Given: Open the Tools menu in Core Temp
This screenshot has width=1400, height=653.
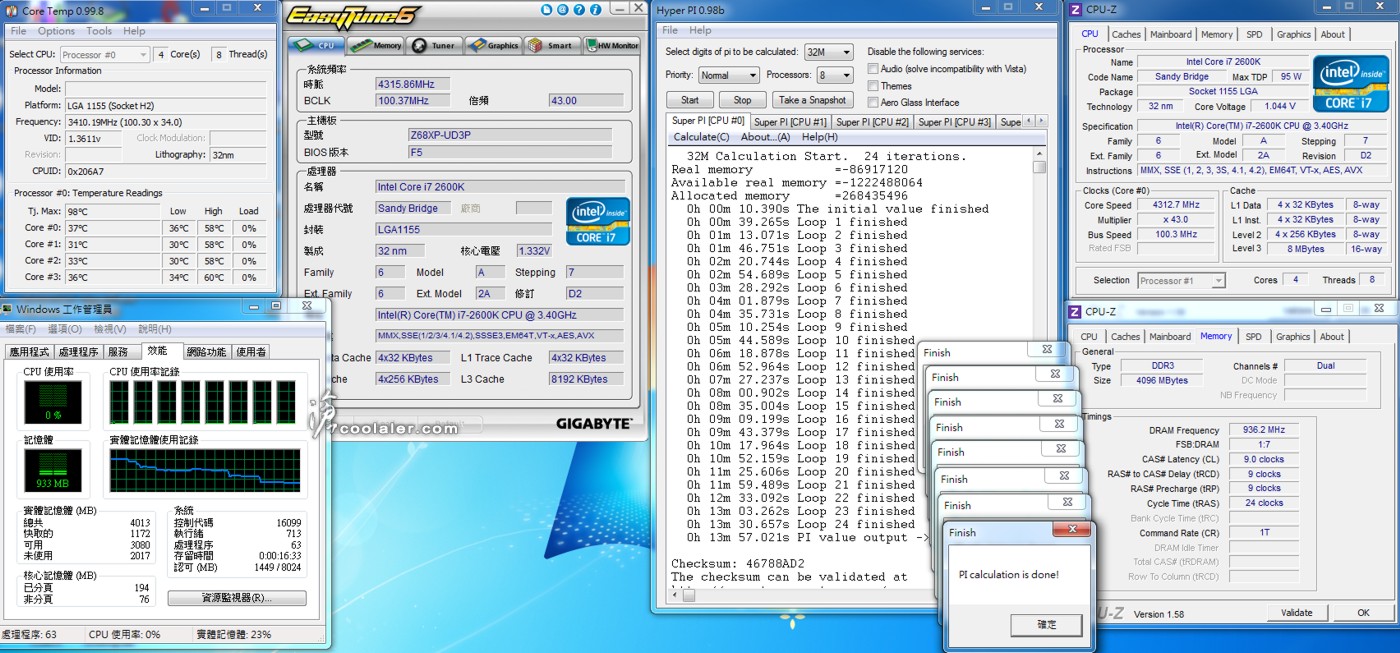Looking at the screenshot, I should click(99, 31).
